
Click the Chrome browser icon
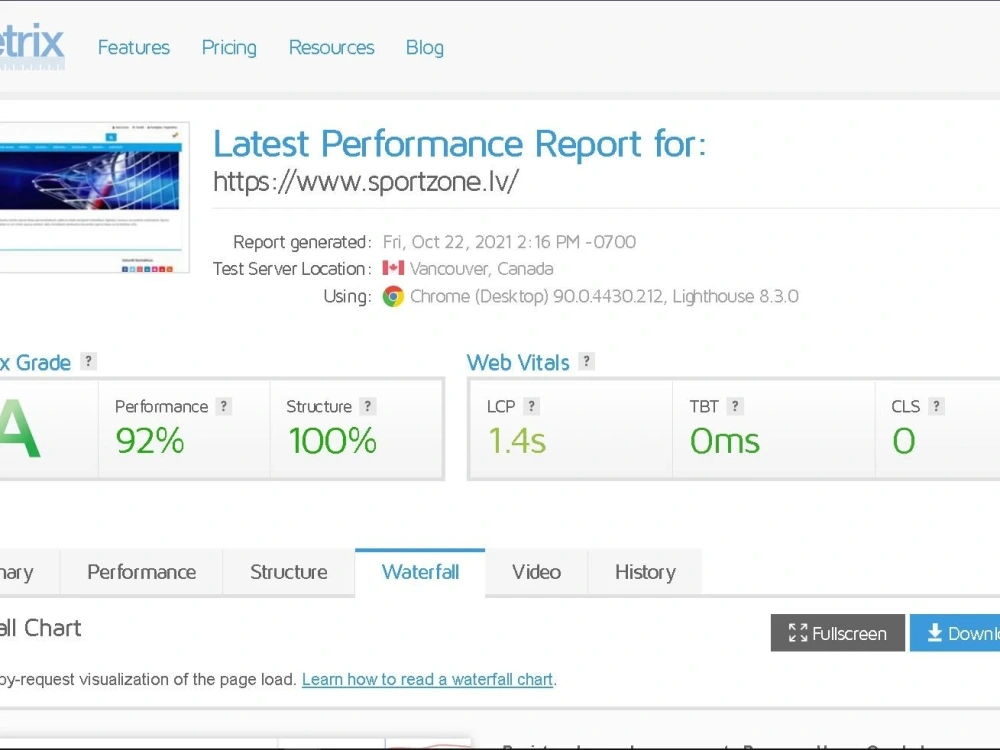coord(393,296)
